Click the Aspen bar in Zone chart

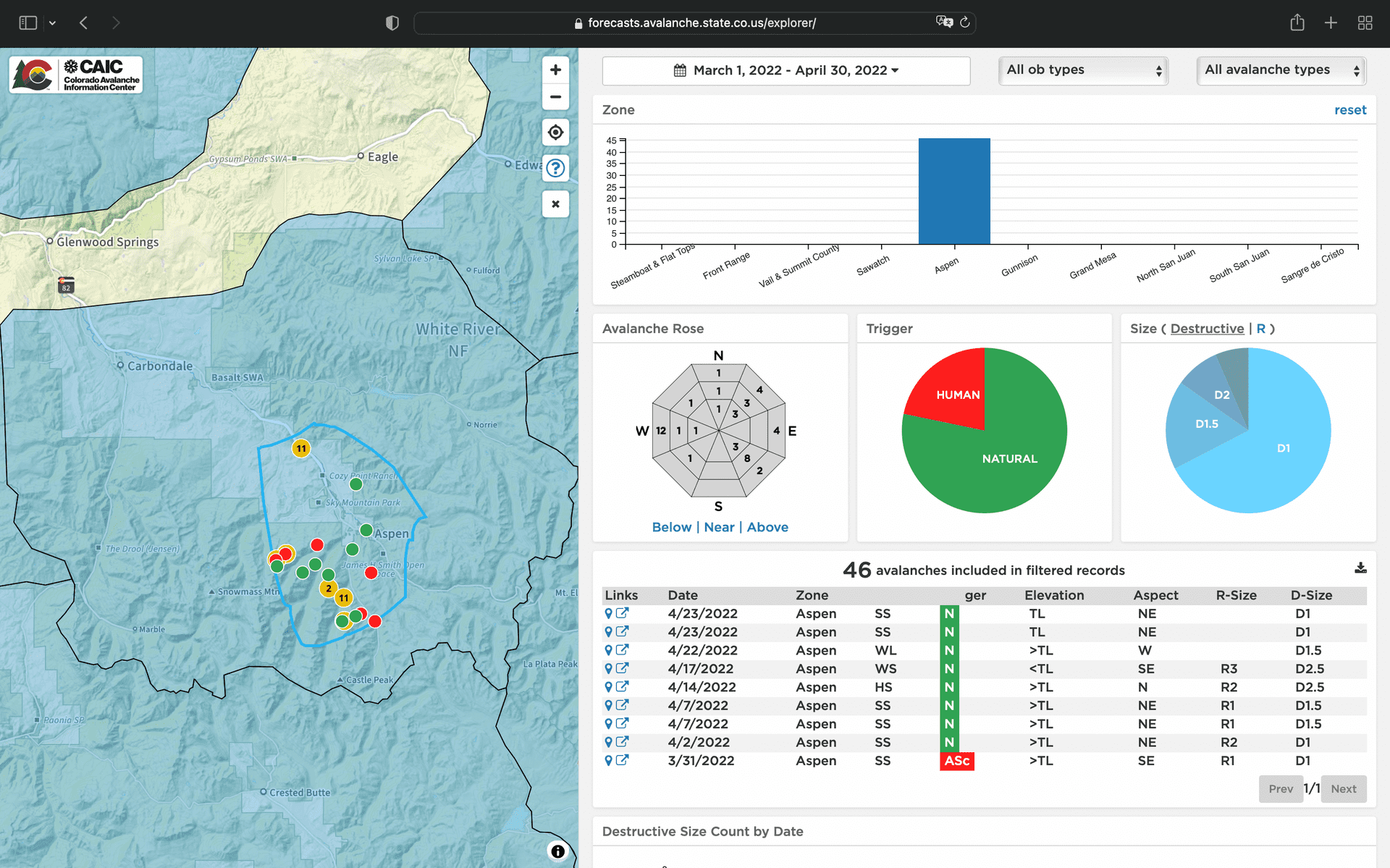(x=954, y=191)
